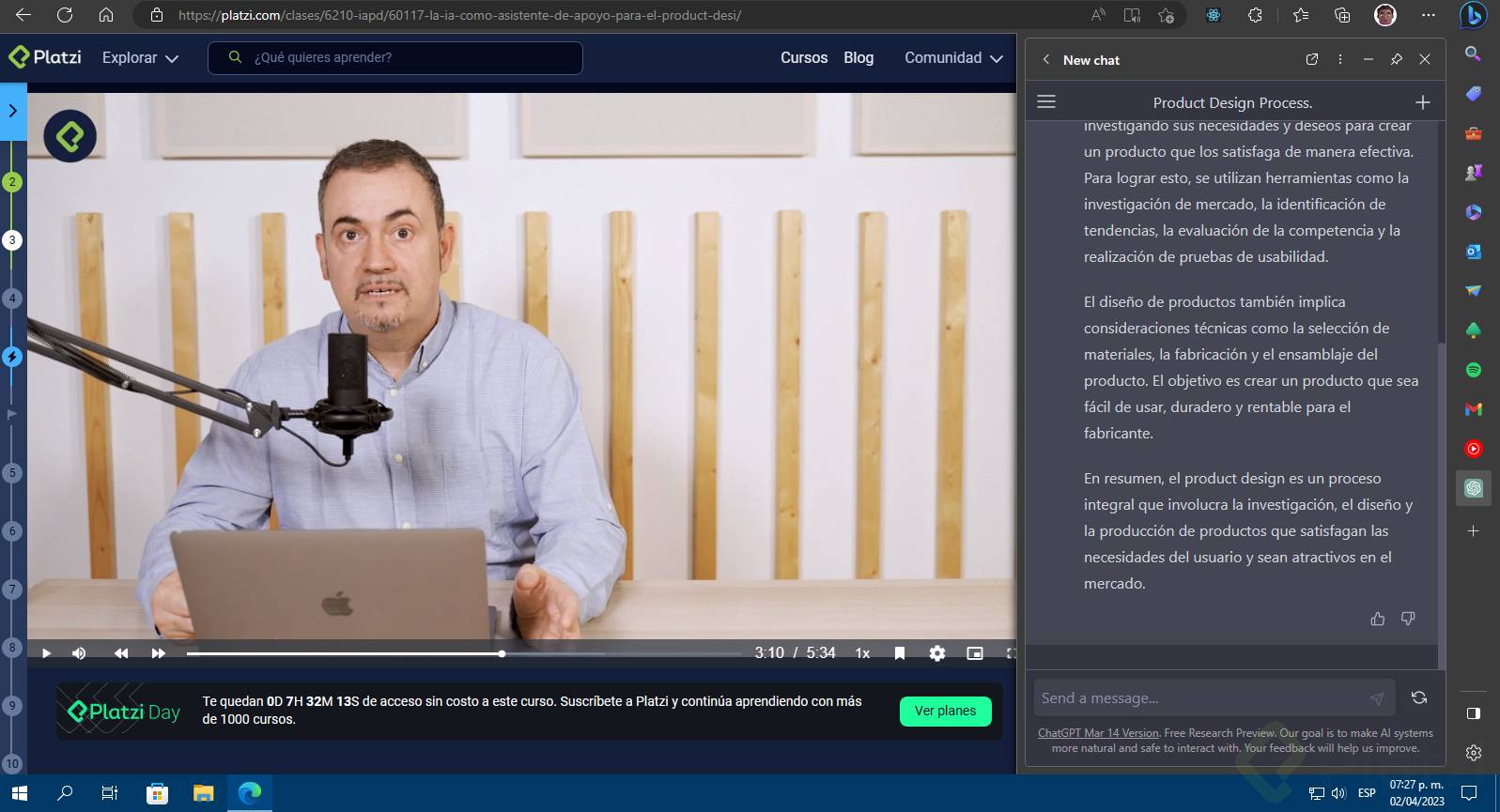Open the ChatGPT Mar 14 Version link
Screen dimensions: 1500x812
coord(1098,733)
